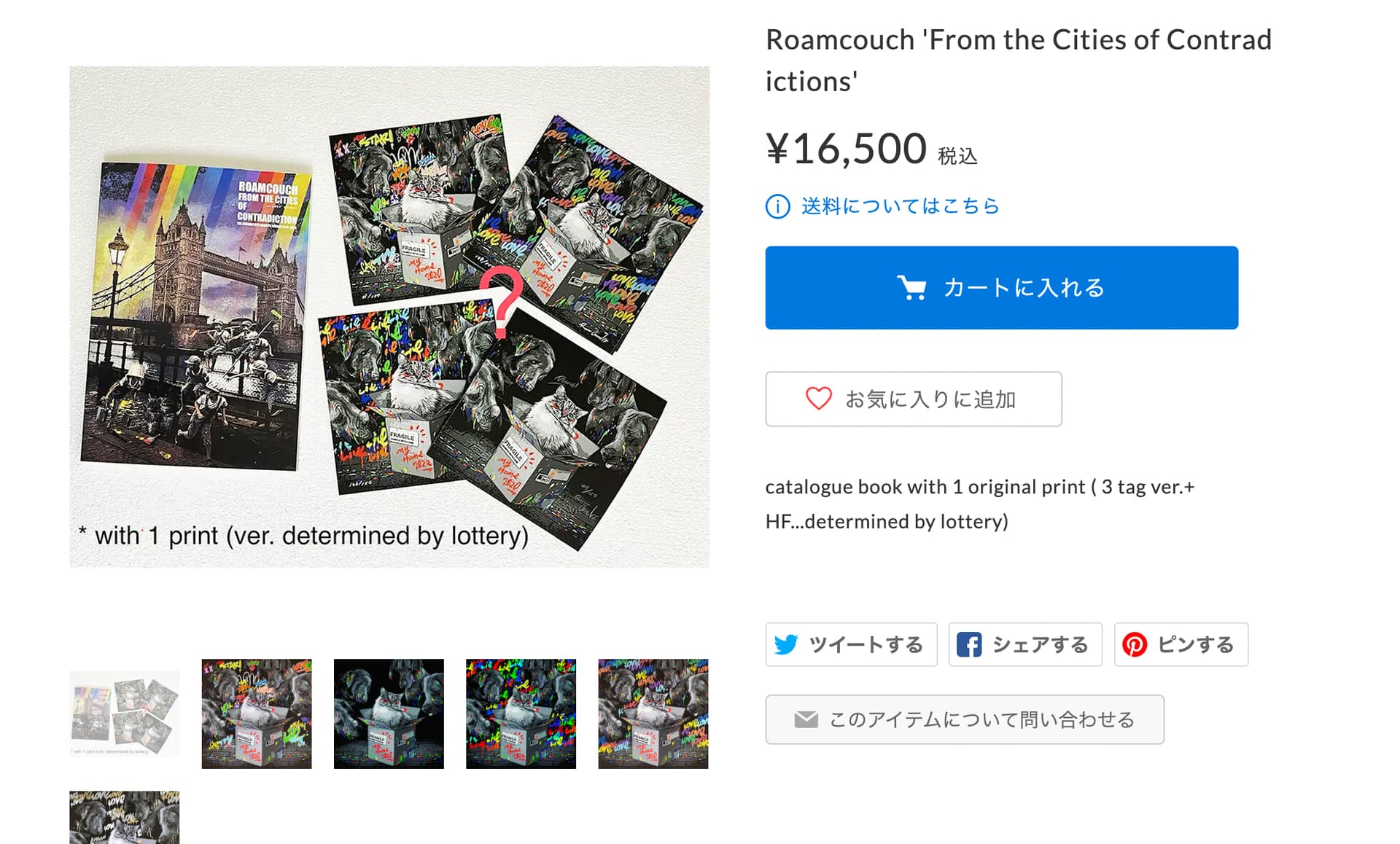Image resolution: width=1400 pixels, height=844 pixels.
Task: Select the third thumbnail with dark background
Action: (x=389, y=714)
